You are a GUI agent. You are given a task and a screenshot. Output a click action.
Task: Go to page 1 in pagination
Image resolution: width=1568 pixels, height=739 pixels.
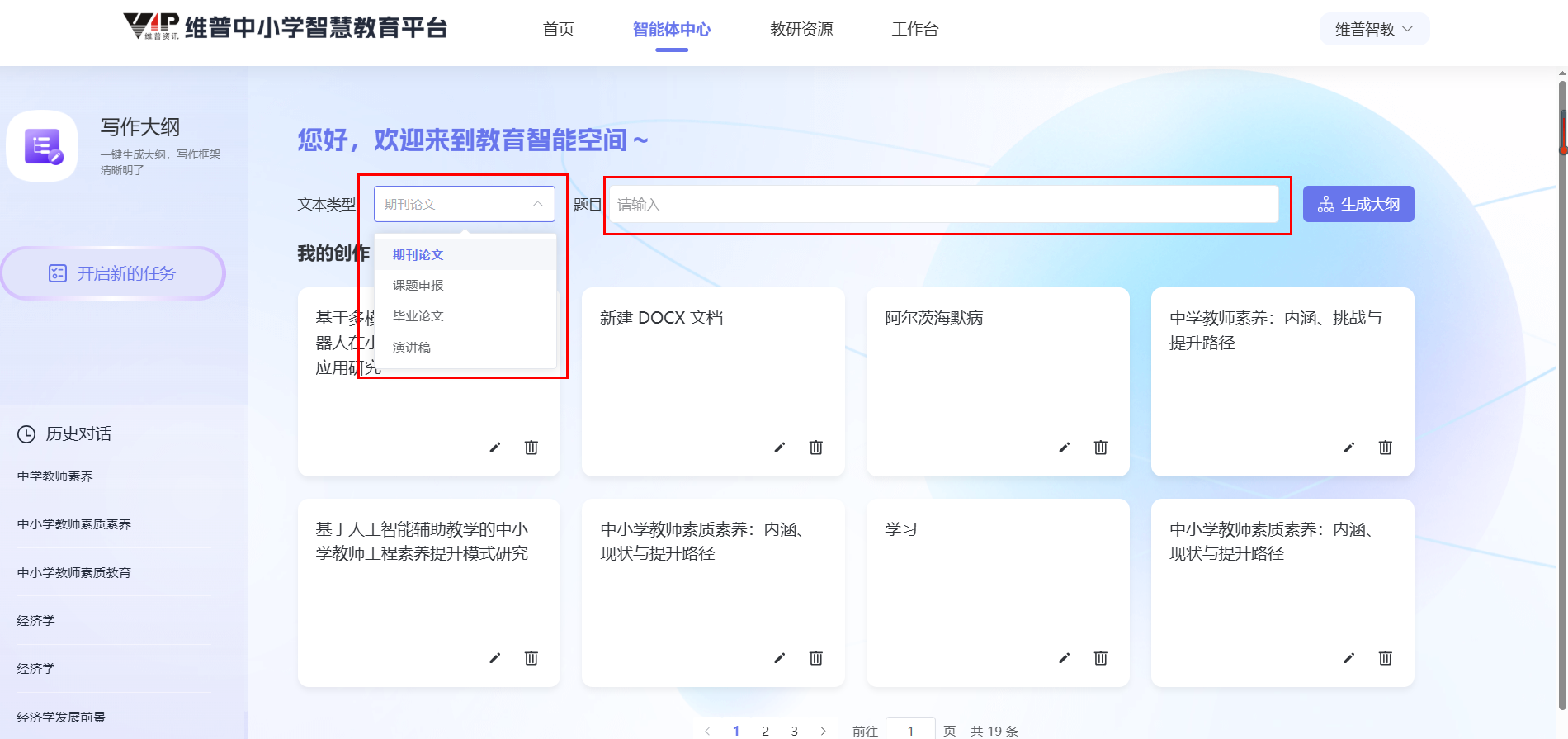tap(736, 731)
